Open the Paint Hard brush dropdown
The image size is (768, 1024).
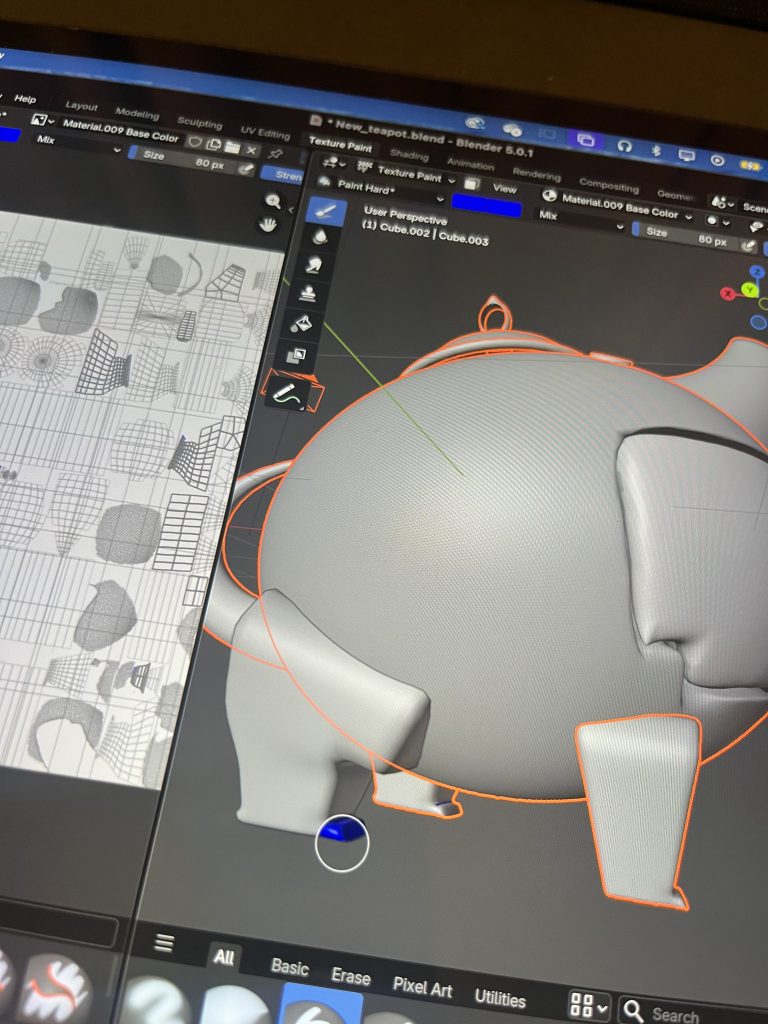tap(372, 187)
